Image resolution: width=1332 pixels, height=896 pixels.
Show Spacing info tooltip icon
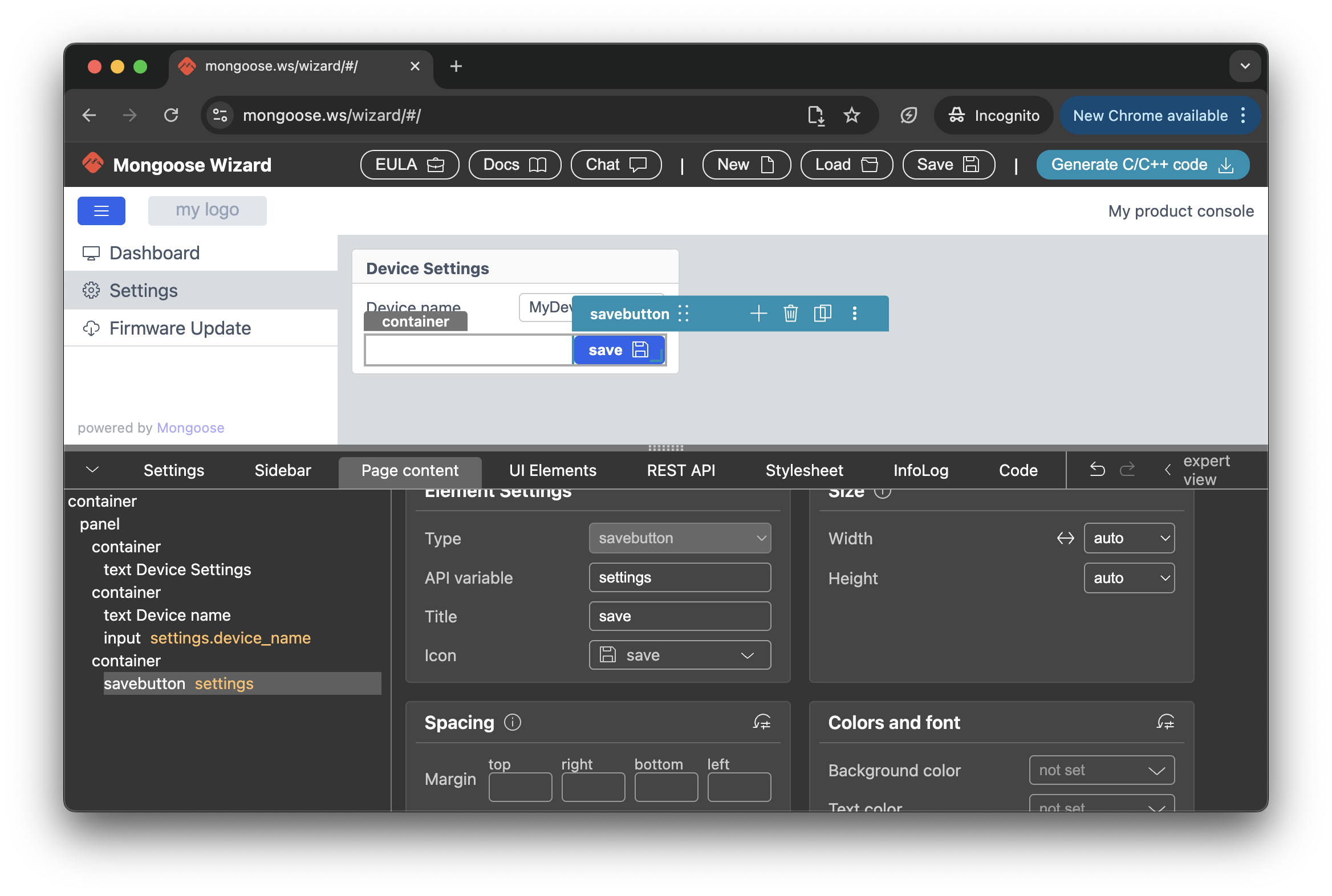(512, 722)
